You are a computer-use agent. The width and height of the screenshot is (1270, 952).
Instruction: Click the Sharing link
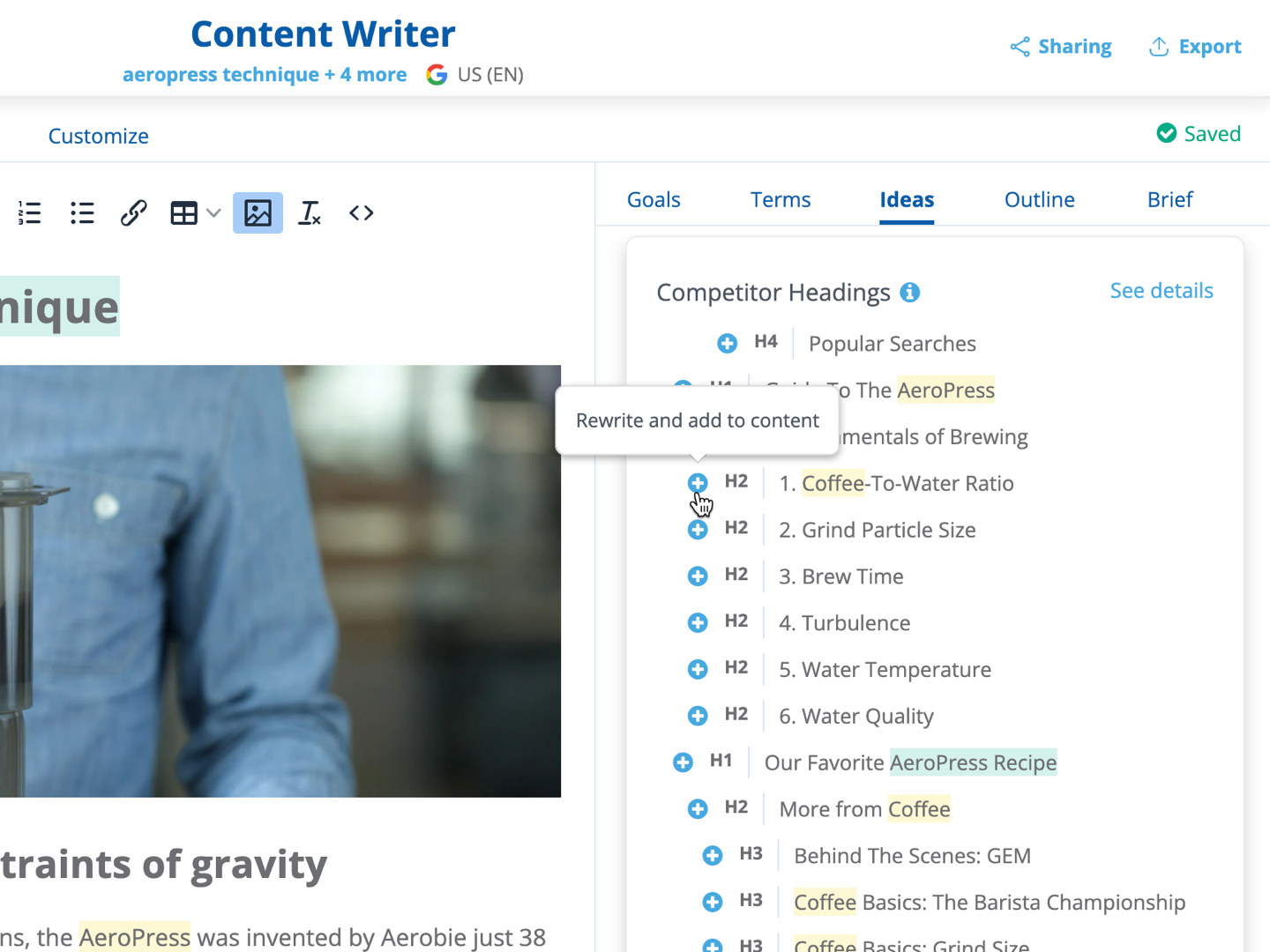point(1061,47)
